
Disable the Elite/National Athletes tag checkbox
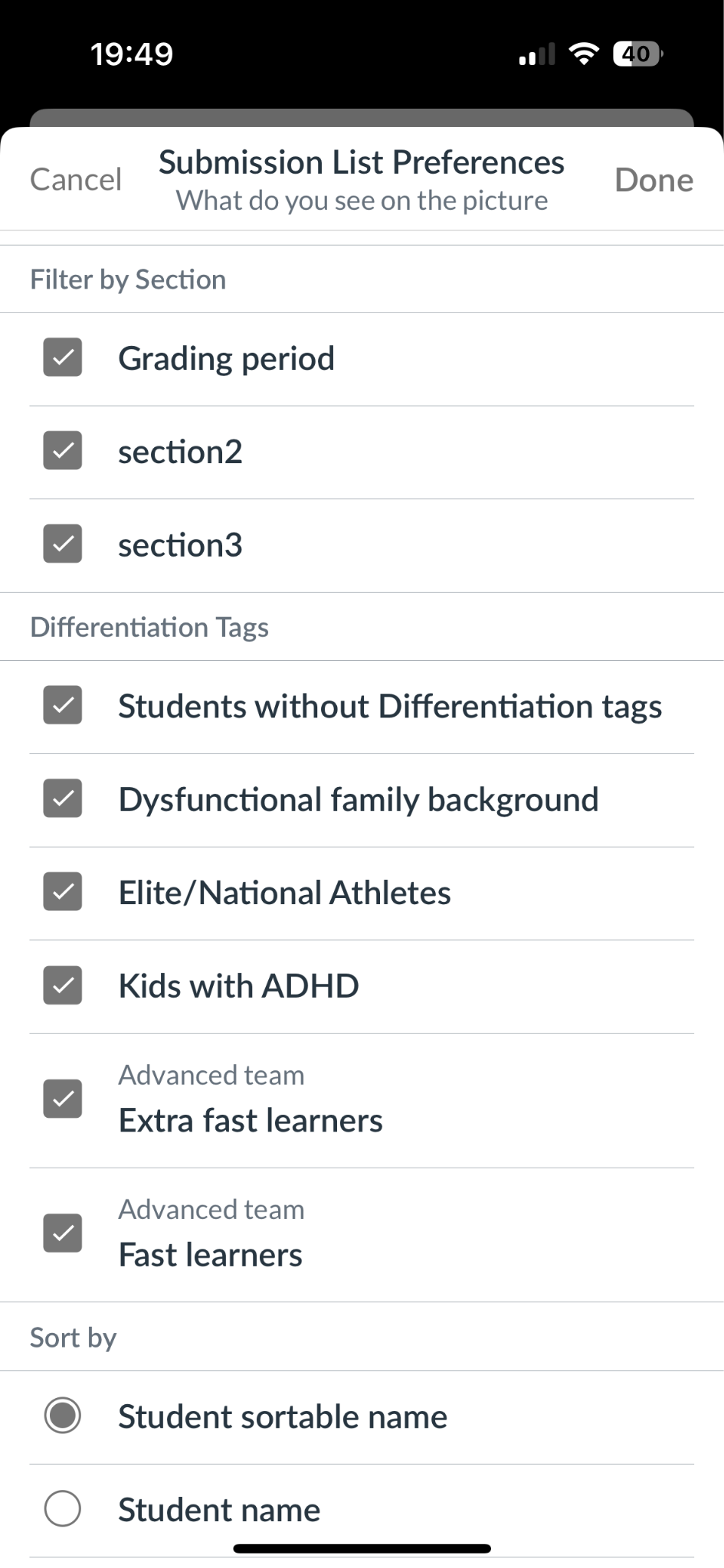pos(63,892)
